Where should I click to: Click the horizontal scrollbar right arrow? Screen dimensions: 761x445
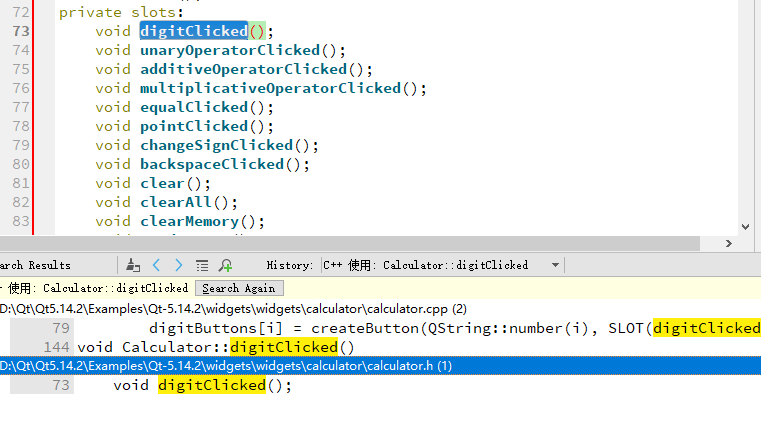[728, 244]
